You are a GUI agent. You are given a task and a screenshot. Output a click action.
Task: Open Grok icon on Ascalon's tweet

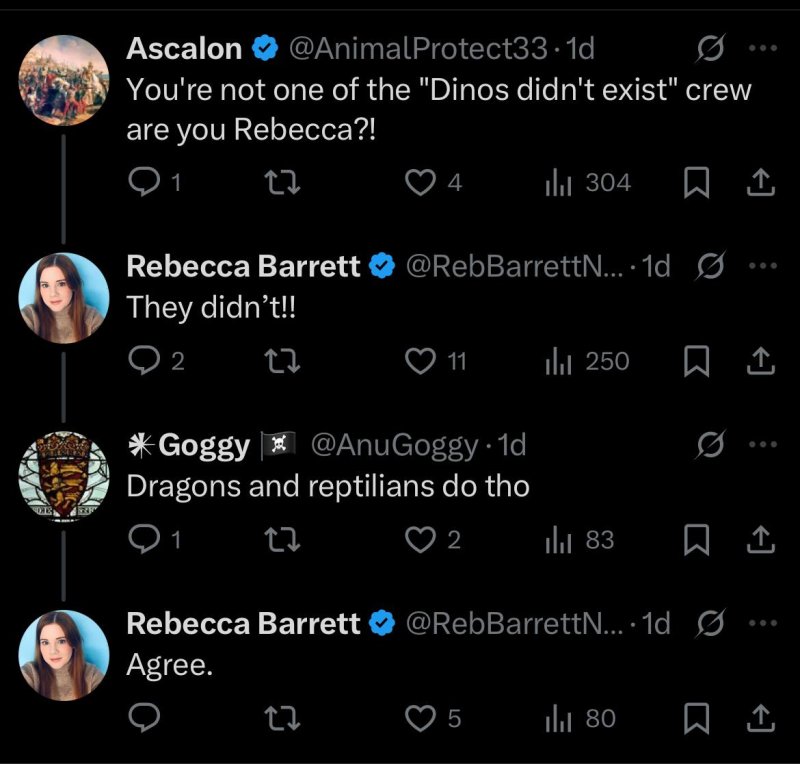(x=709, y=47)
